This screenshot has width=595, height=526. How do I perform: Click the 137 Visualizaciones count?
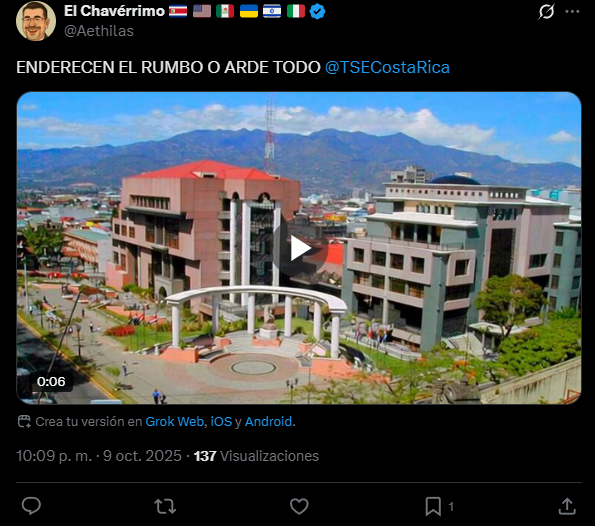(256, 456)
